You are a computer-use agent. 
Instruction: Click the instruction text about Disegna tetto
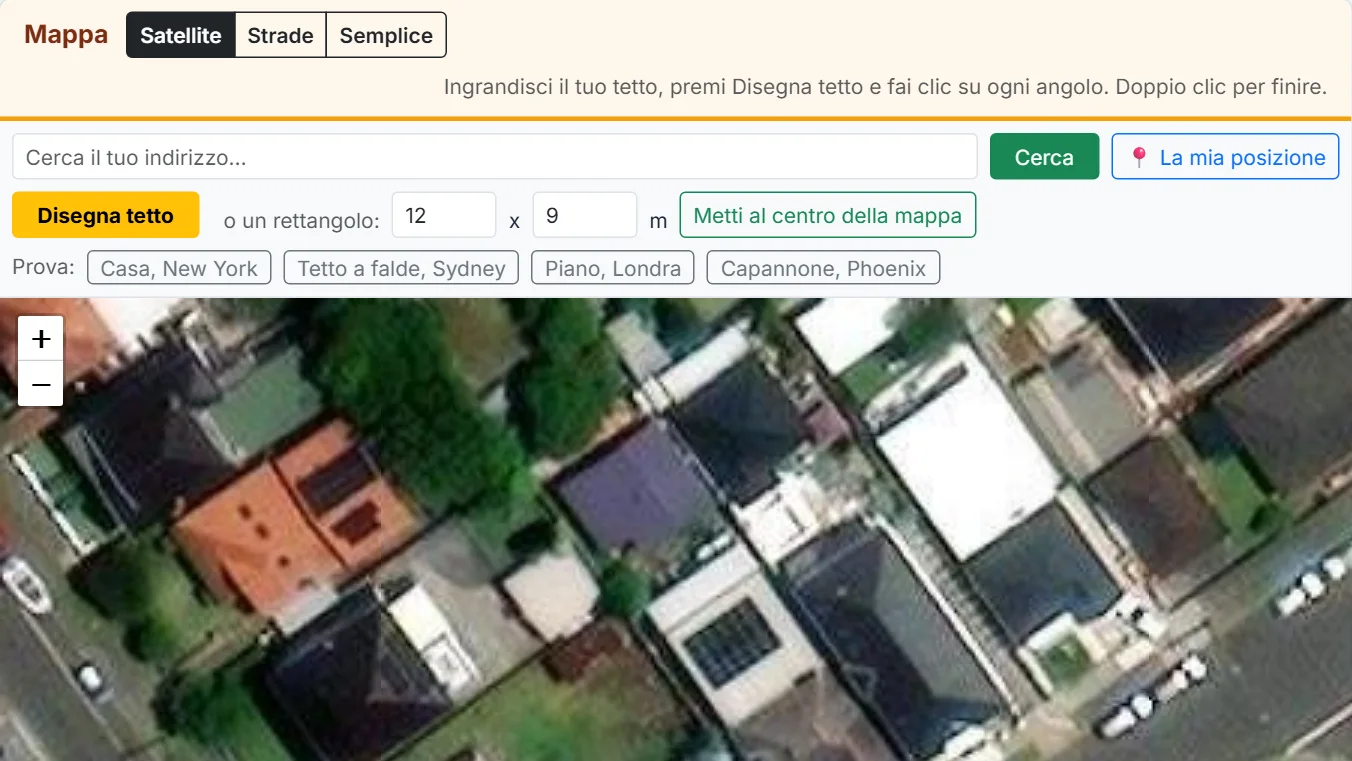885,87
